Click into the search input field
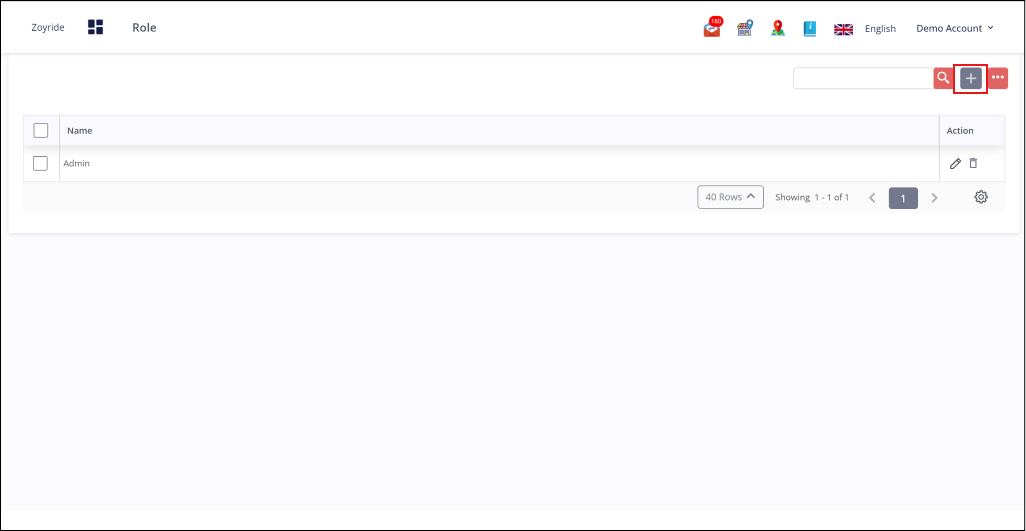Screen dimensions: 1026x531 862,78
